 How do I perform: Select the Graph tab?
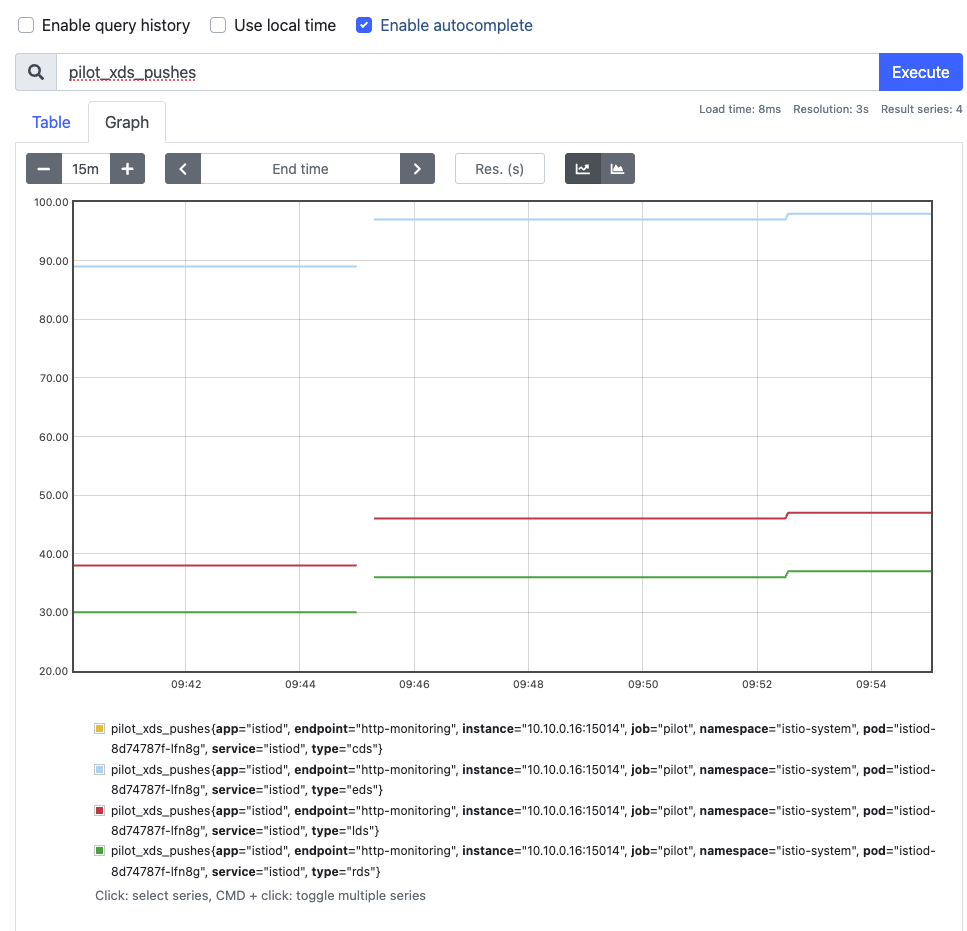127,122
